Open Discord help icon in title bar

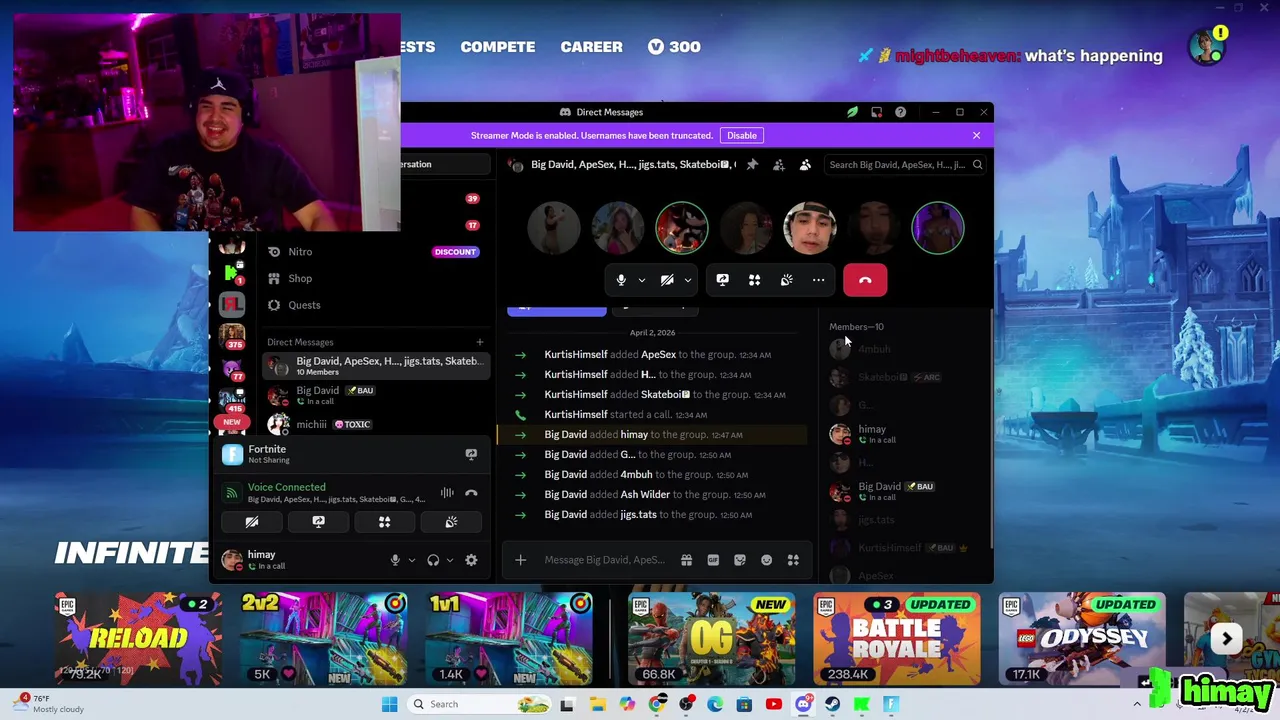click(x=900, y=112)
